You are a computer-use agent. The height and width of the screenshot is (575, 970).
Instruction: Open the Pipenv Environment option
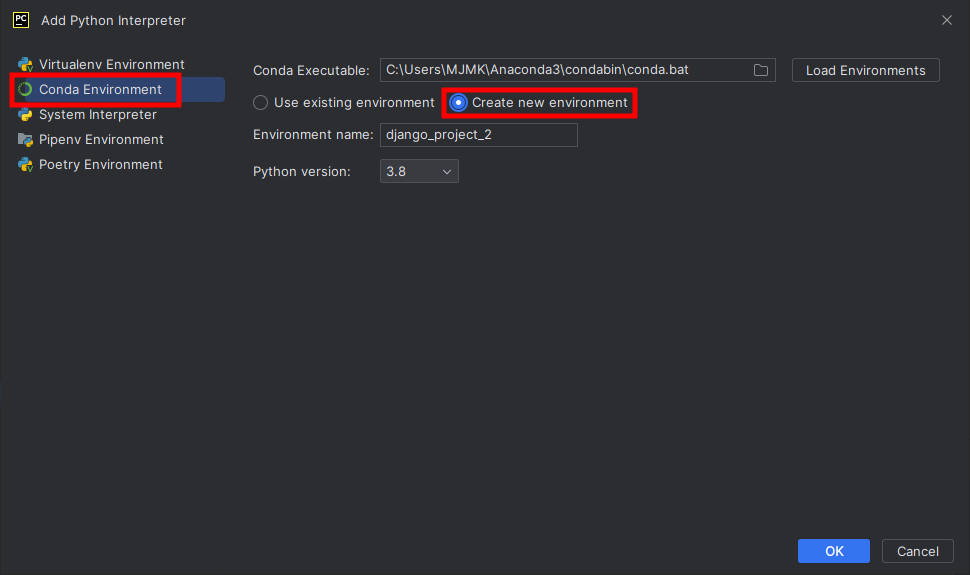(x=101, y=139)
